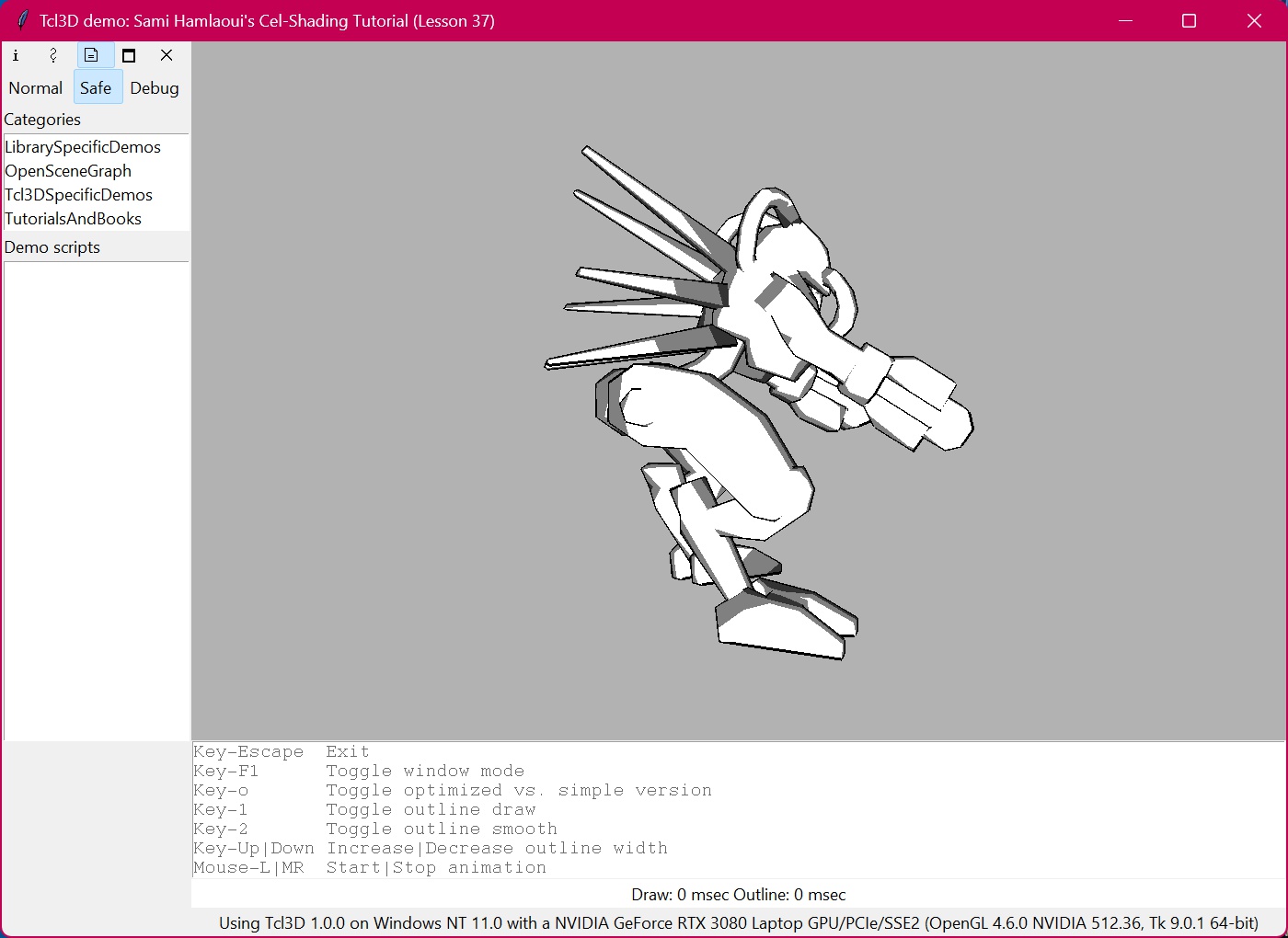This screenshot has width=1288, height=938.
Task: Select Debug mode
Action: pos(155,88)
